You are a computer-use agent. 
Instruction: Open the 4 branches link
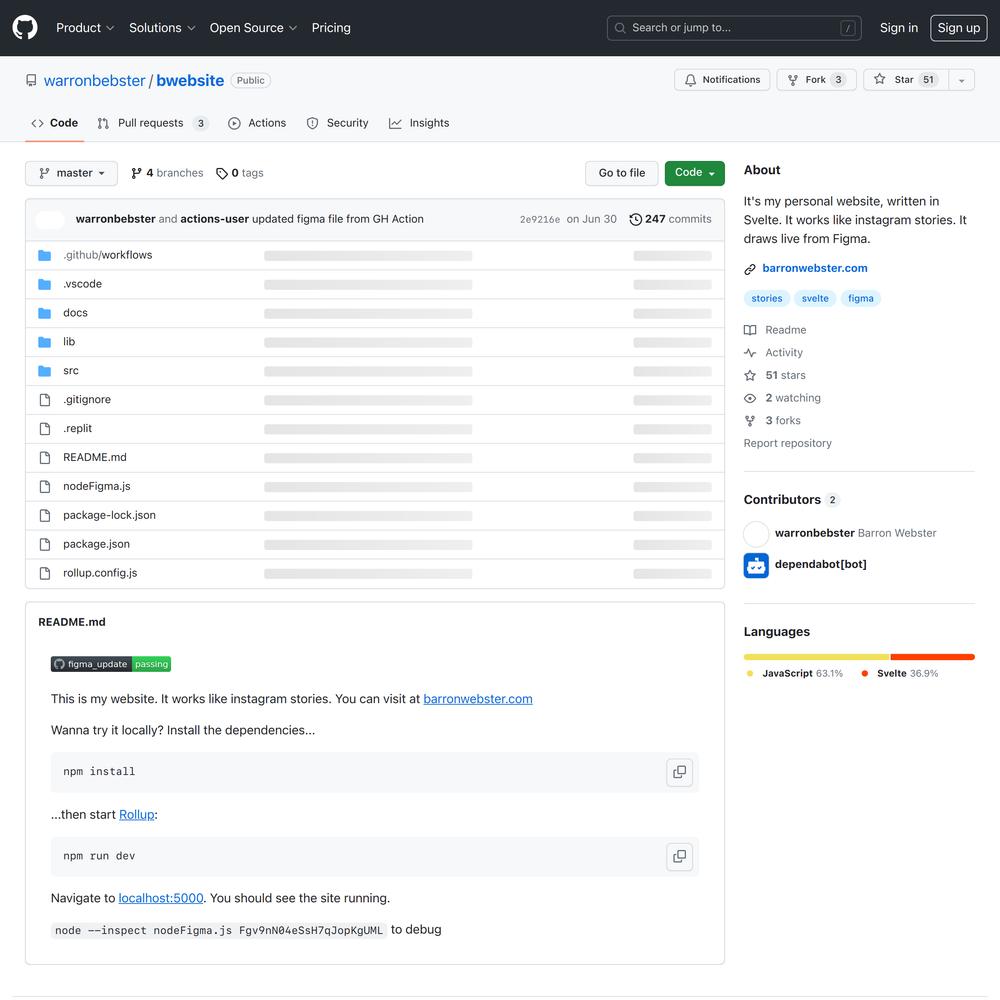coord(167,173)
